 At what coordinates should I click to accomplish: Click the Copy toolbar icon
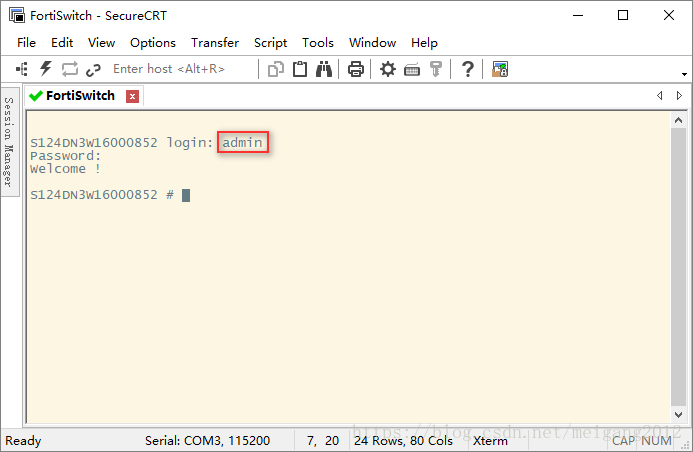tap(276, 69)
